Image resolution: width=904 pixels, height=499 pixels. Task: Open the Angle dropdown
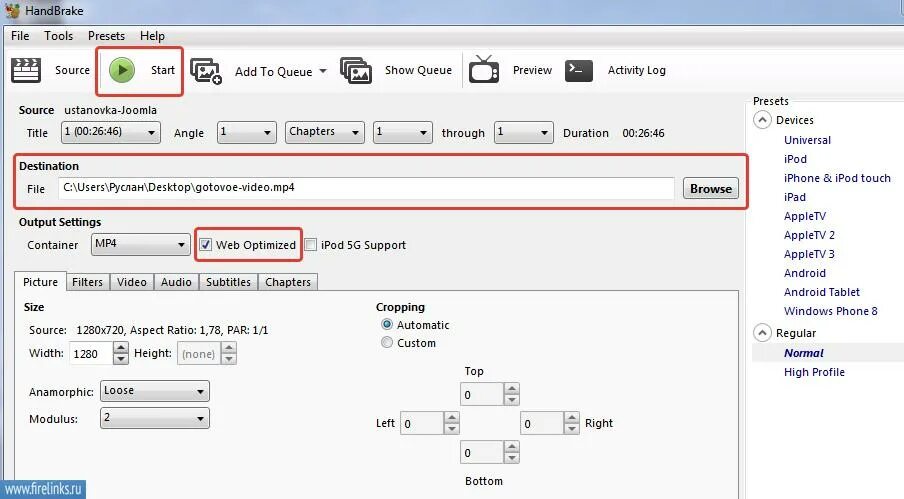(247, 133)
